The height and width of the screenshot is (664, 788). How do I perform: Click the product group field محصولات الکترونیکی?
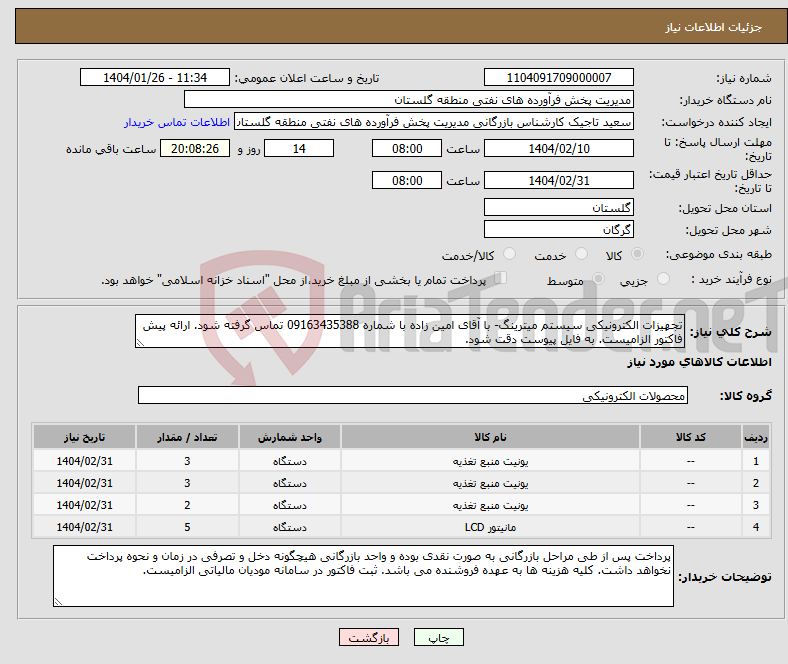[x=413, y=395]
